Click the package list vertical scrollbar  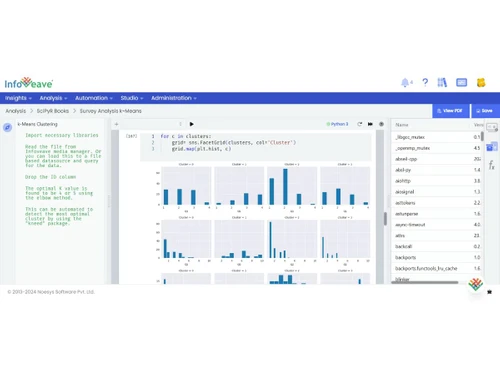click(x=482, y=136)
